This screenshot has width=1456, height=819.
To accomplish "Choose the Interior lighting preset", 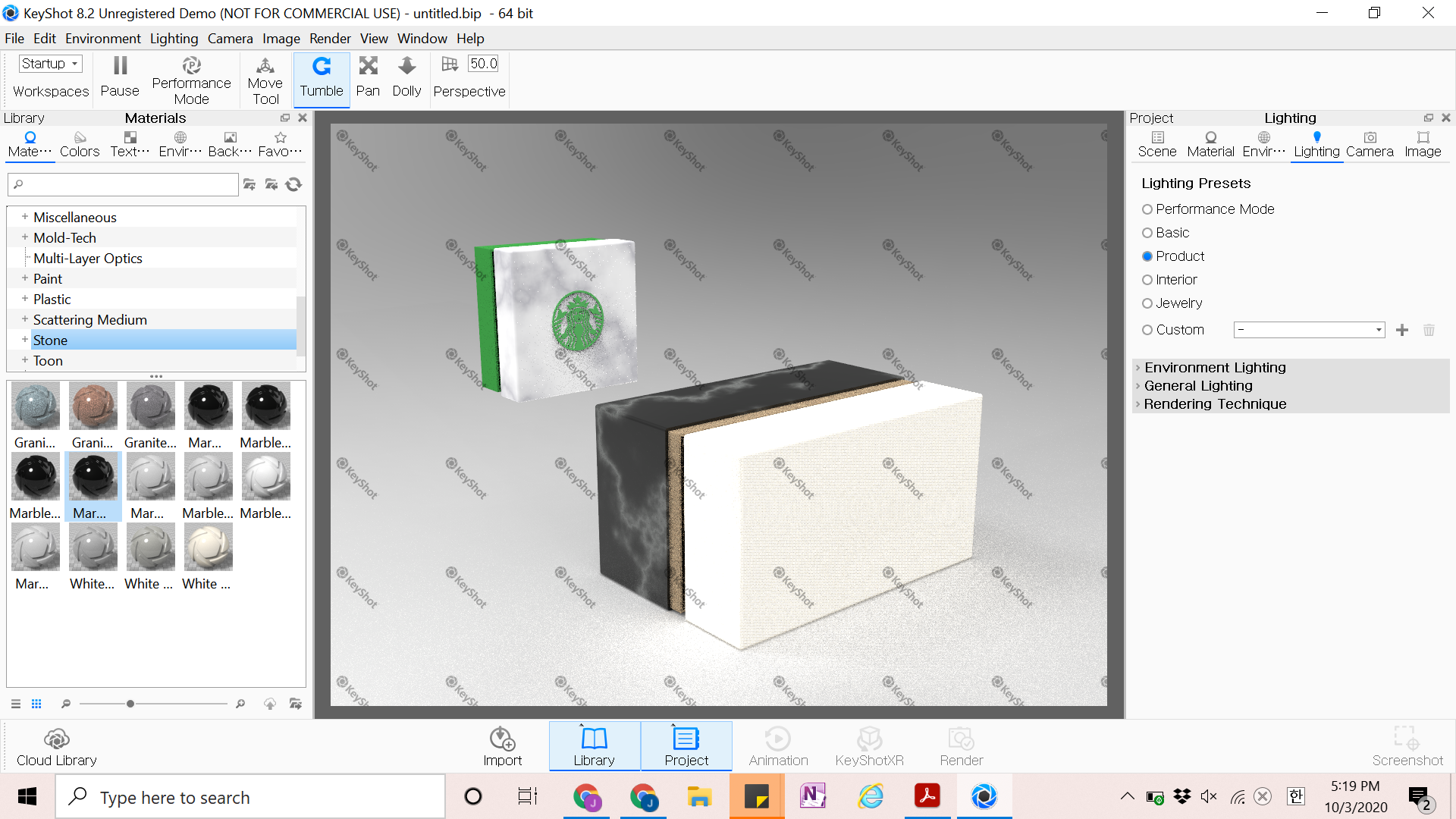I will tap(1147, 280).
